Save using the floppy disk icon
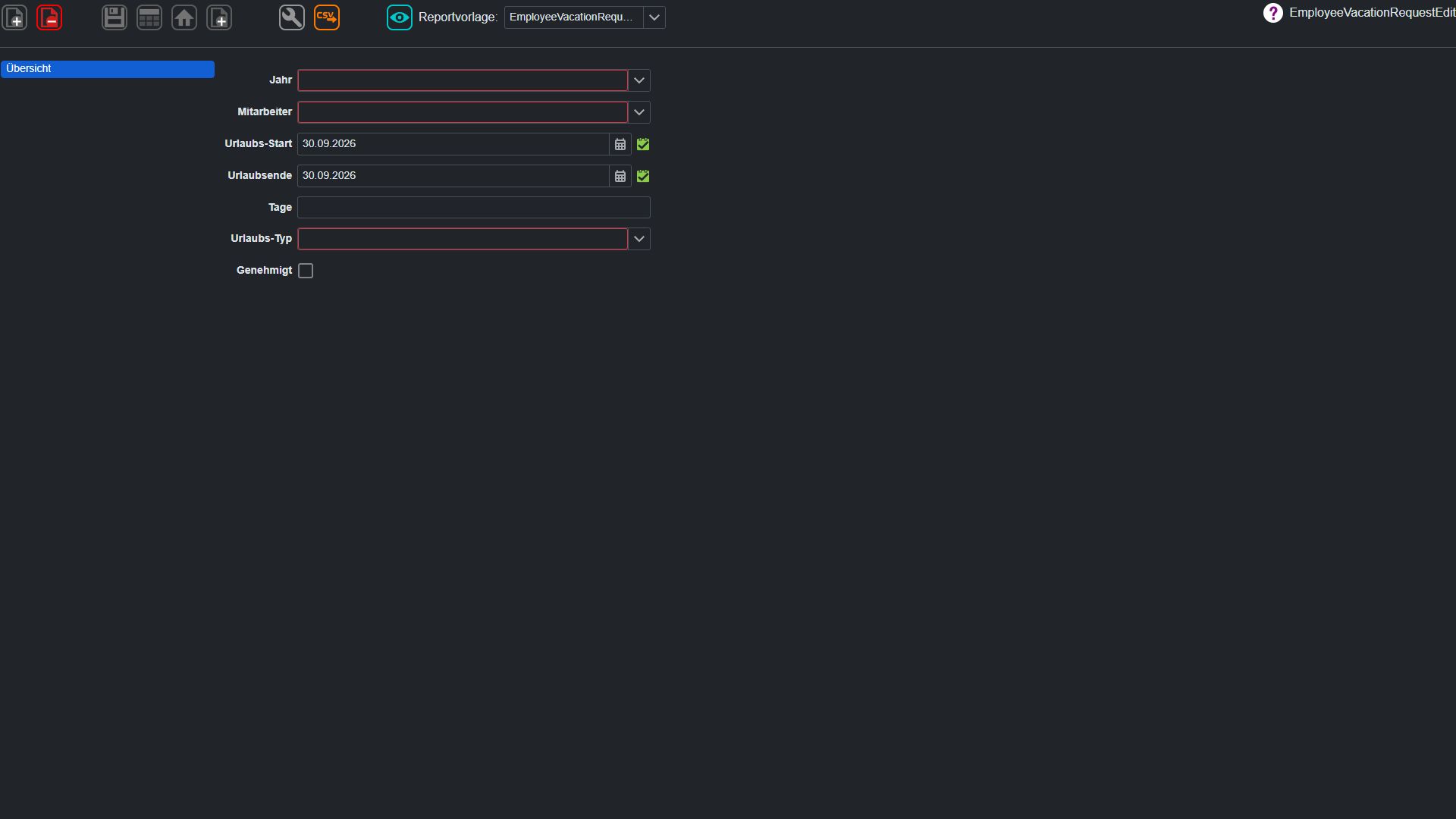 click(x=115, y=17)
